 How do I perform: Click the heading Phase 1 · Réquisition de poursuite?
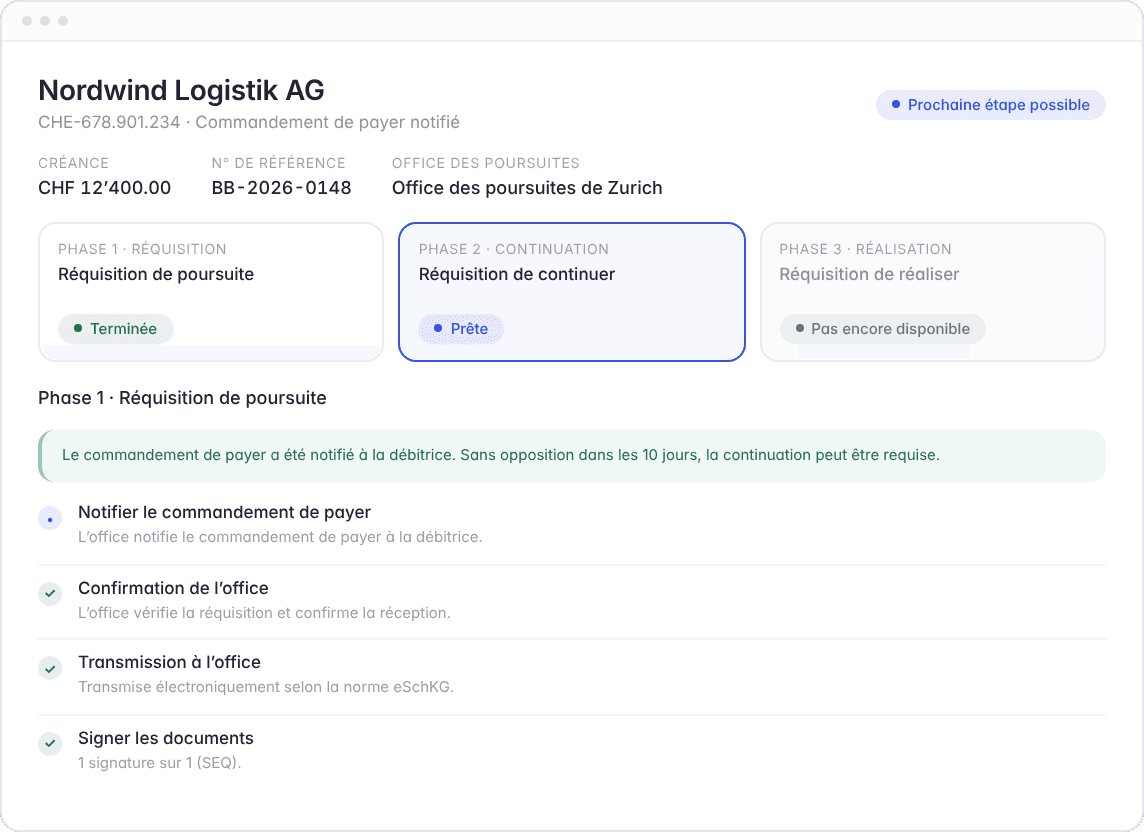pyautogui.click(x=182, y=398)
